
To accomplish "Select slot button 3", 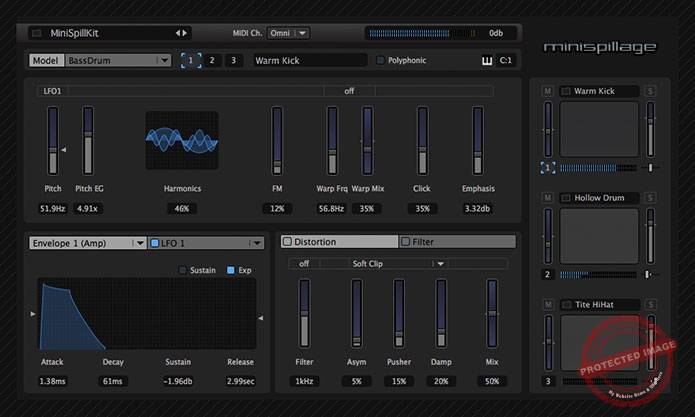I will (x=233, y=61).
